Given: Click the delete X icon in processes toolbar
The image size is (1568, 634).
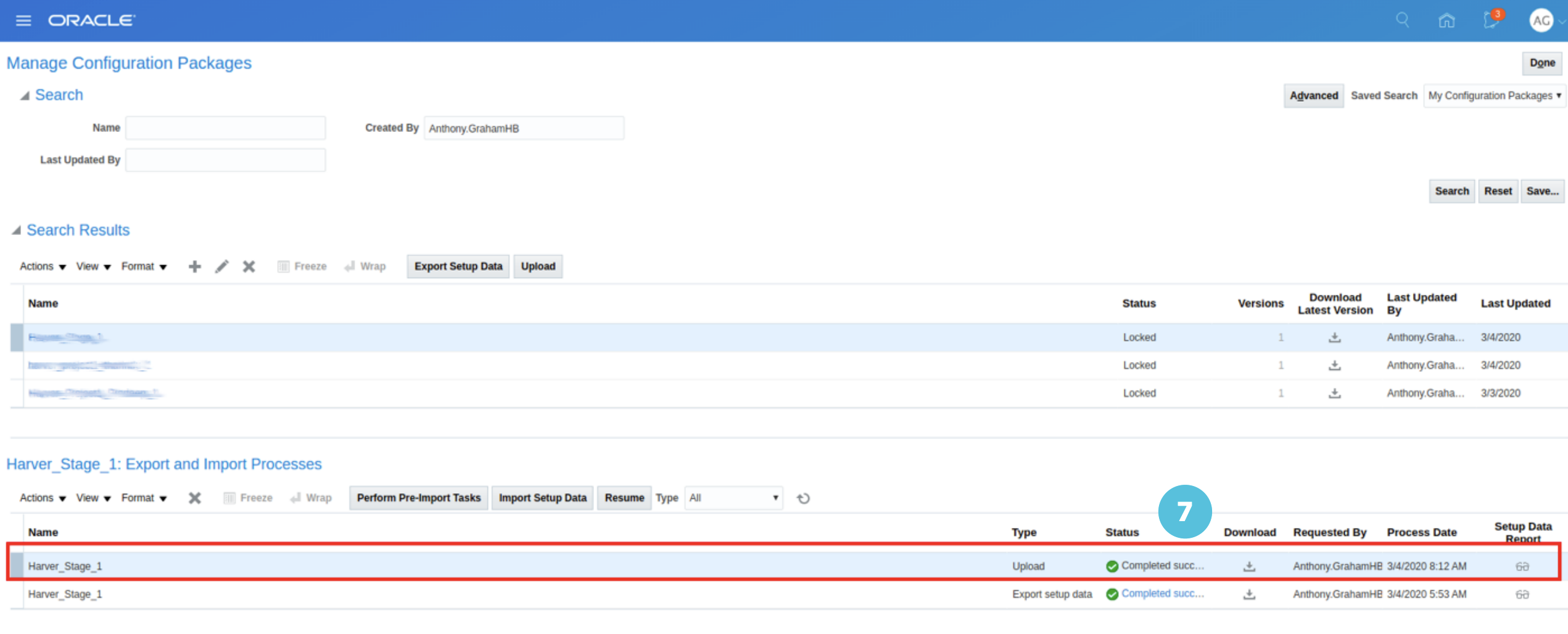Looking at the screenshot, I should point(195,498).
